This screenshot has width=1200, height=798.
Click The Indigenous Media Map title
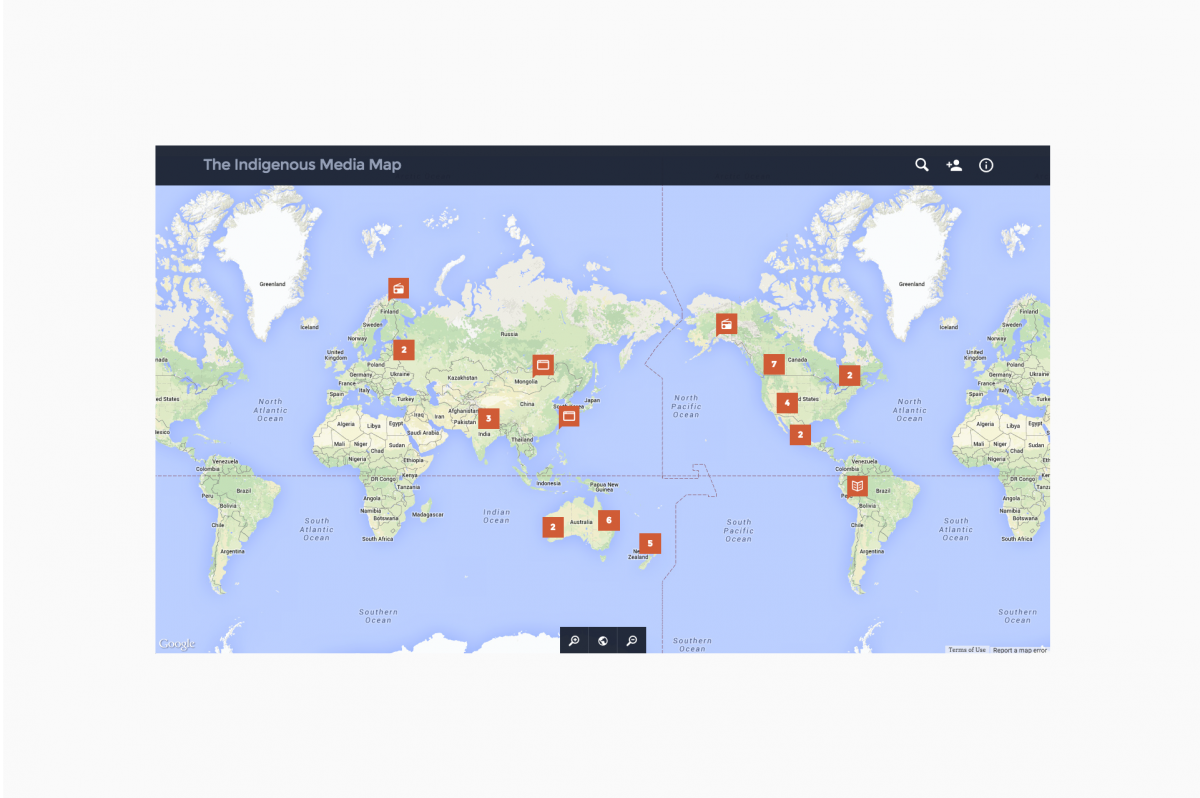(302, 165)
